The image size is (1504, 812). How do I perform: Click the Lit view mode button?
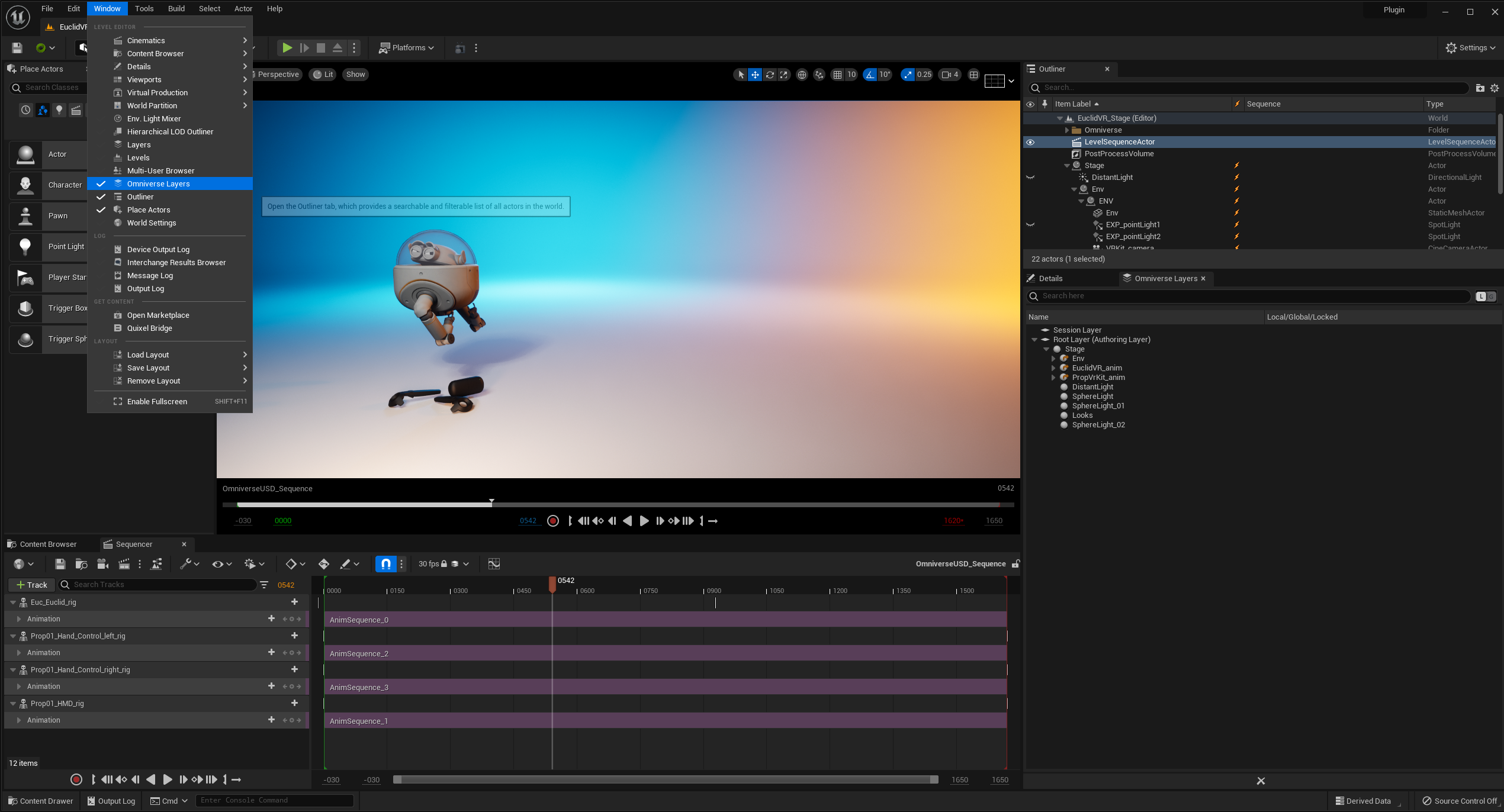[323, 75]
